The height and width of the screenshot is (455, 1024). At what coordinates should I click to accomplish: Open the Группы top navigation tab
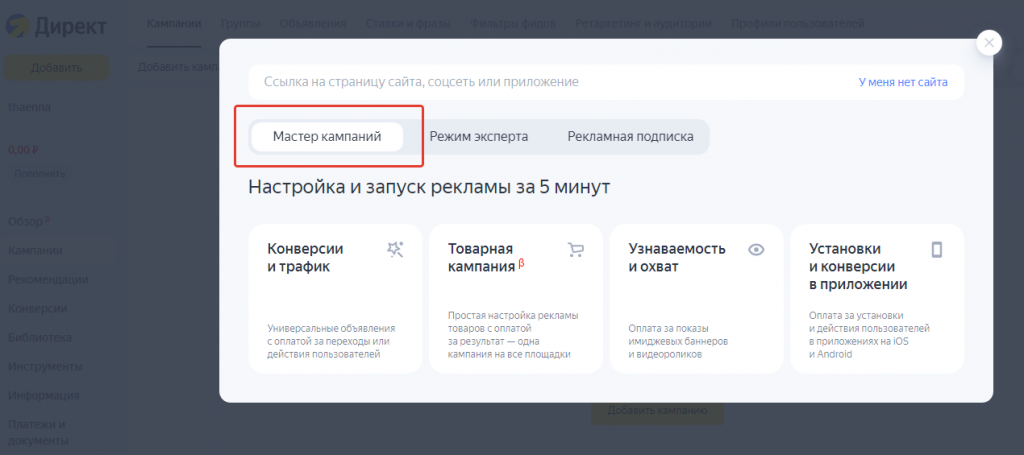point(240,24)
